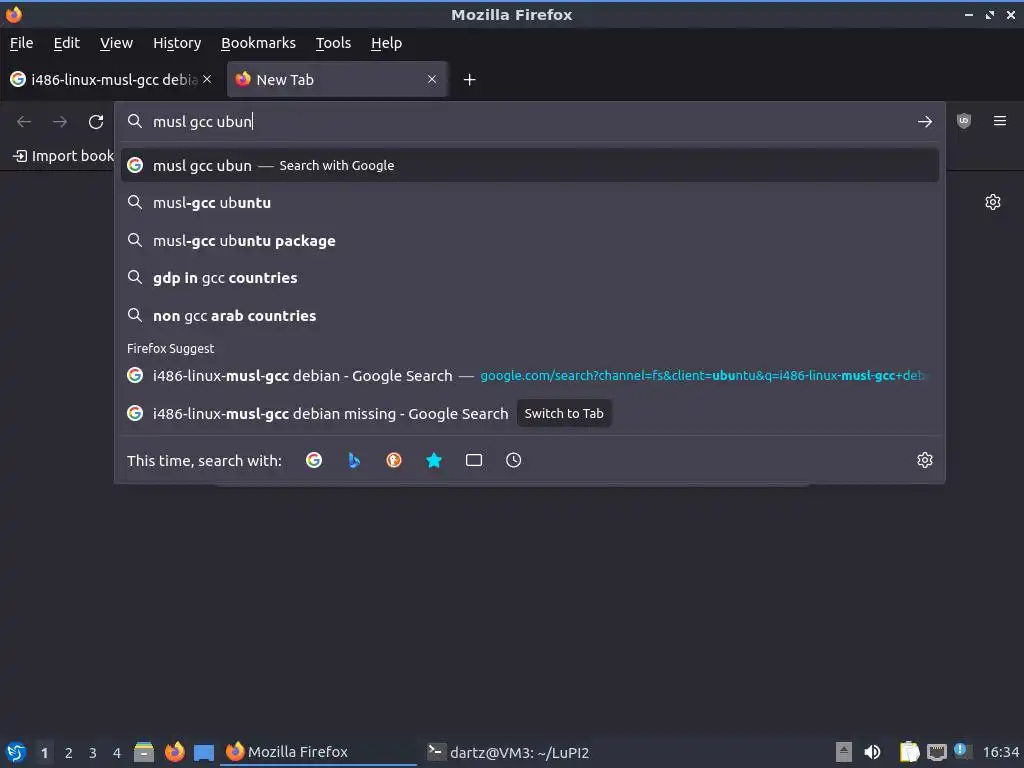The image size is (1024, 768).
Task: Focus Mozilla Firefox taskbar window button
Action: click(x=320, y=752)
